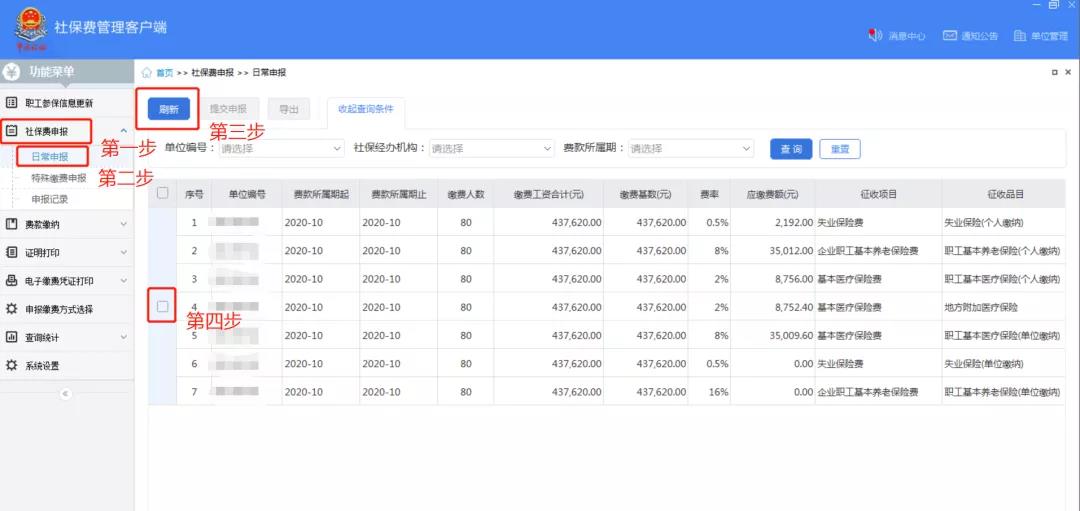Click the home icon in the breadcrumb
1080x511 pixels.
tap(147, 73)
